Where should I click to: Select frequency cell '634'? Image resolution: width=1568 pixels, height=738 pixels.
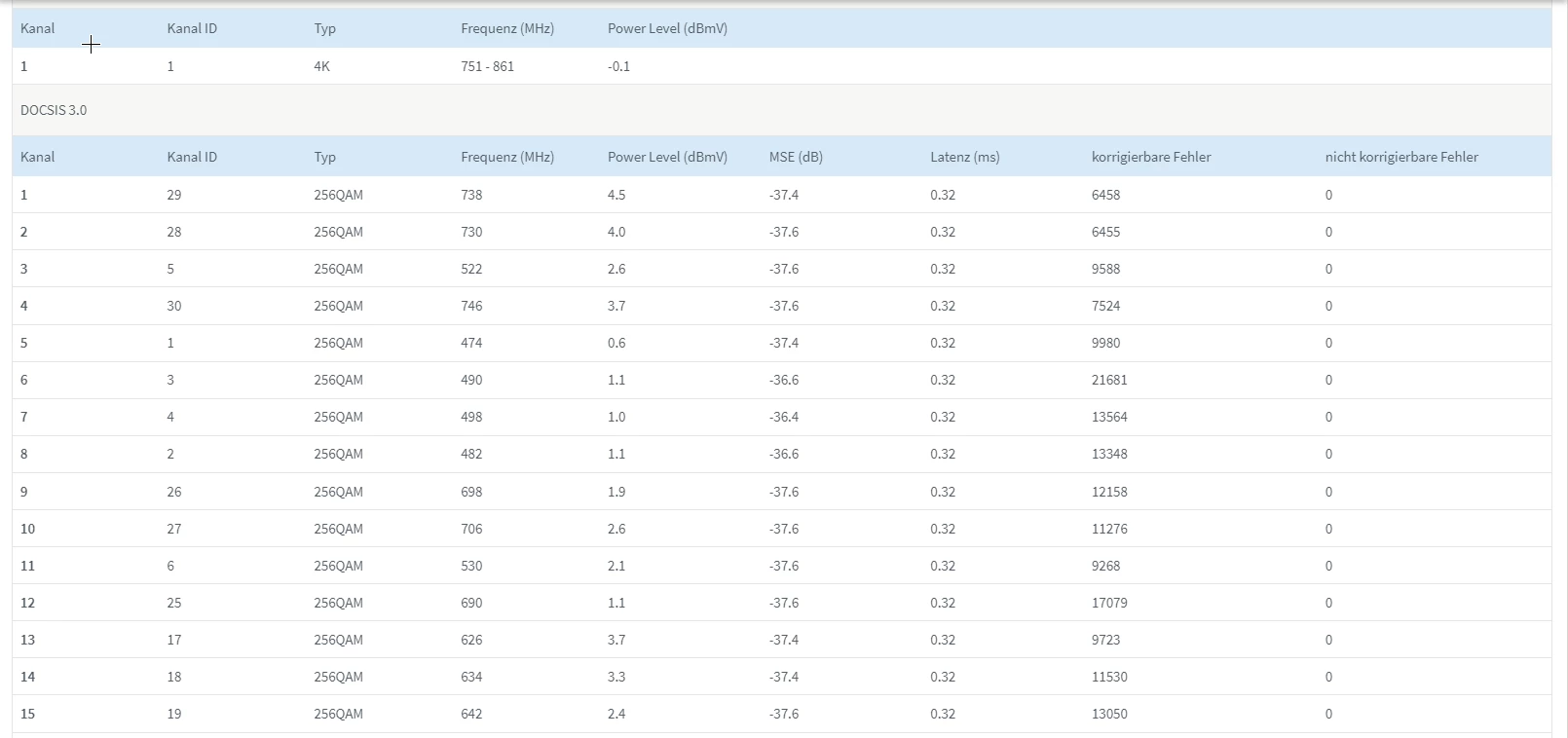pos(471,677)
